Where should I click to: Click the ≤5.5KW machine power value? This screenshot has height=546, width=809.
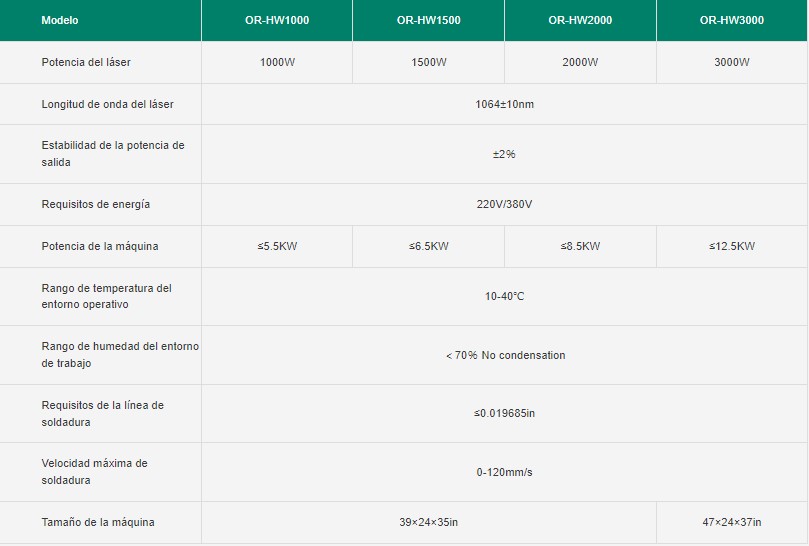[277, 246]
